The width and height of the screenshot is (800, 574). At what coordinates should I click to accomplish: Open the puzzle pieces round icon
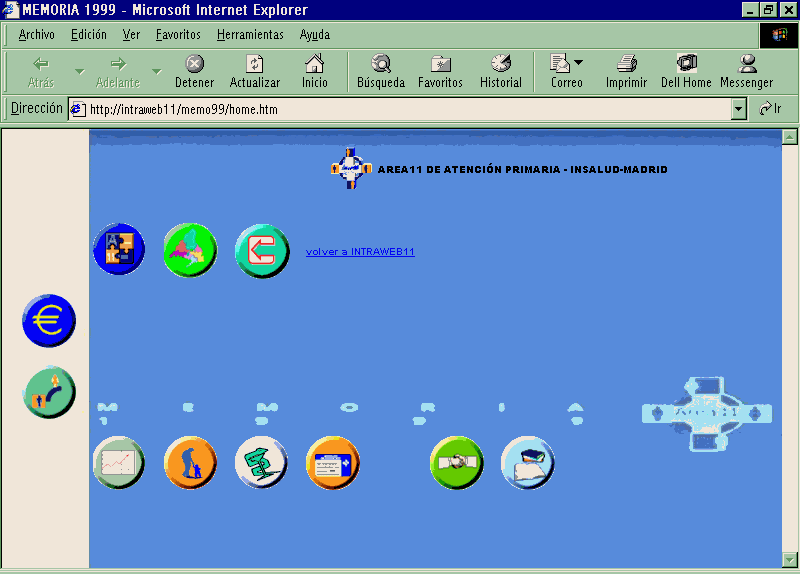pyautogui.click(x=119, y=250)
